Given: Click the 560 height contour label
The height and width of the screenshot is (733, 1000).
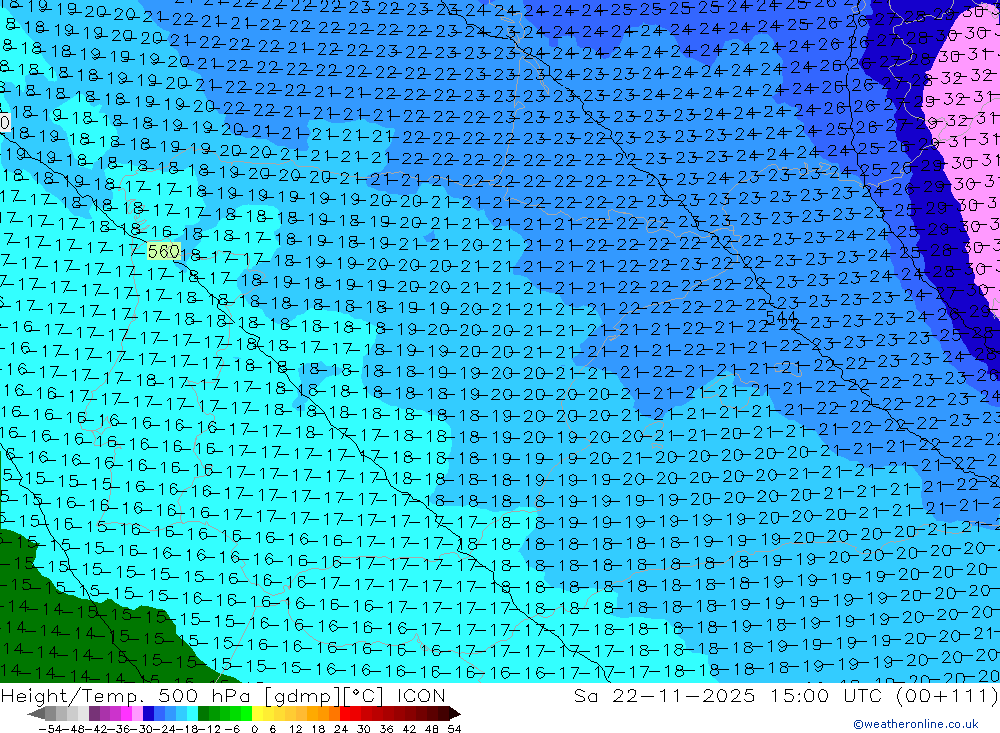Looking at the screenshot, I should point(164,251).
